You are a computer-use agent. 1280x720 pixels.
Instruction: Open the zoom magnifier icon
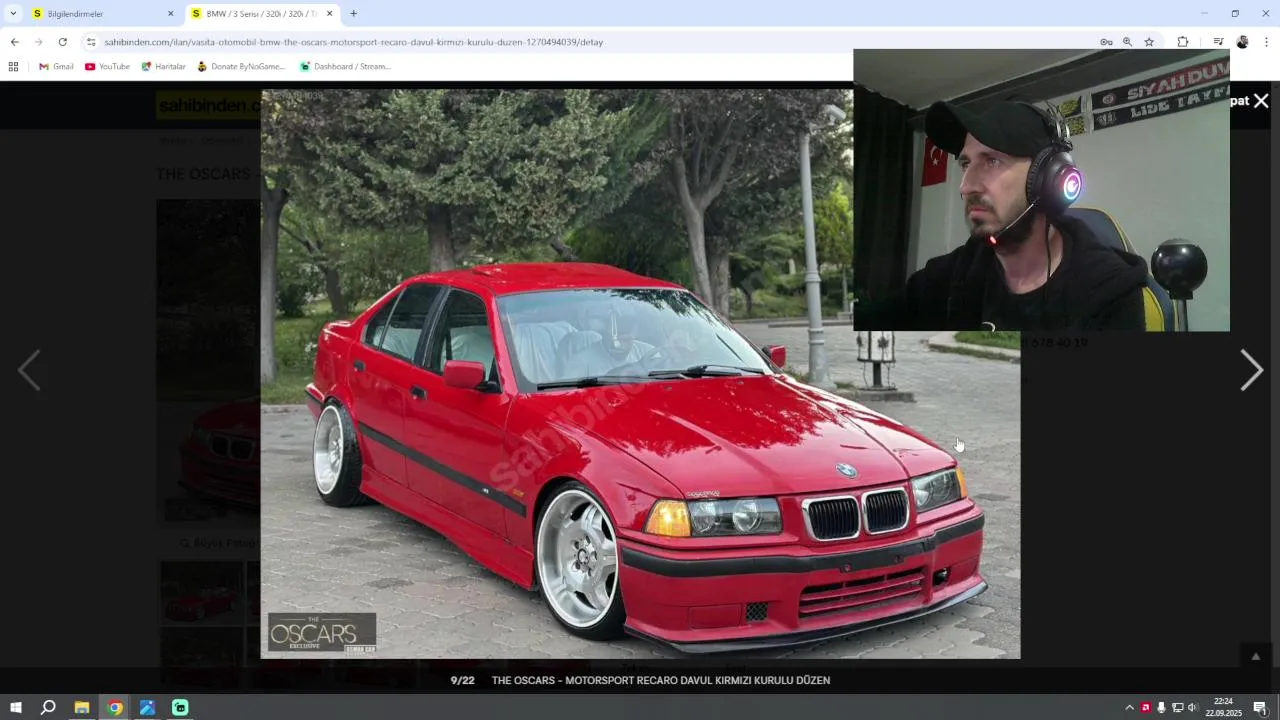(1127, 42)
